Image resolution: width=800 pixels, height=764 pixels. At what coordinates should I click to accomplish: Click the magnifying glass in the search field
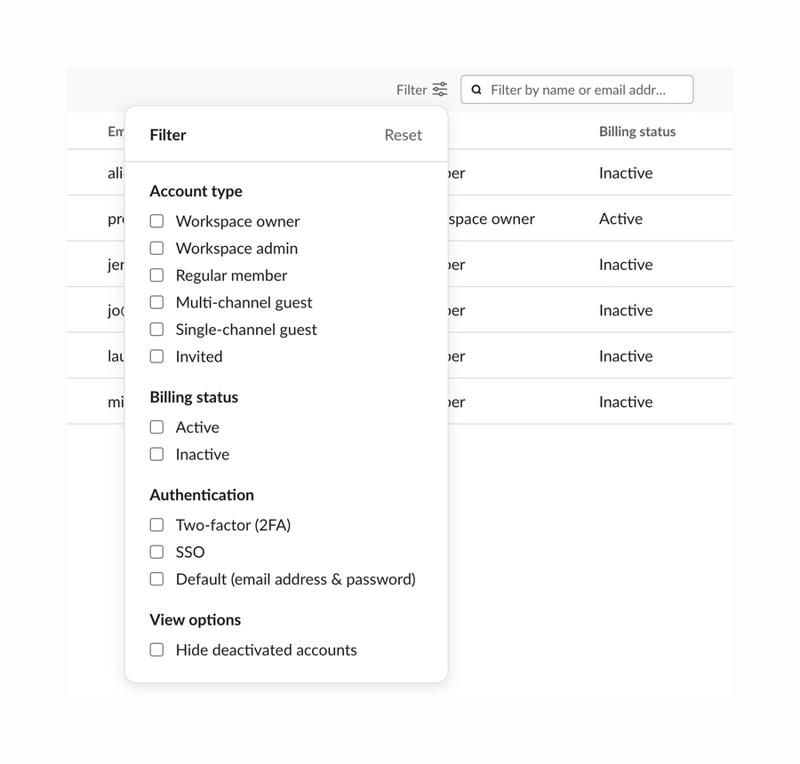476,89
